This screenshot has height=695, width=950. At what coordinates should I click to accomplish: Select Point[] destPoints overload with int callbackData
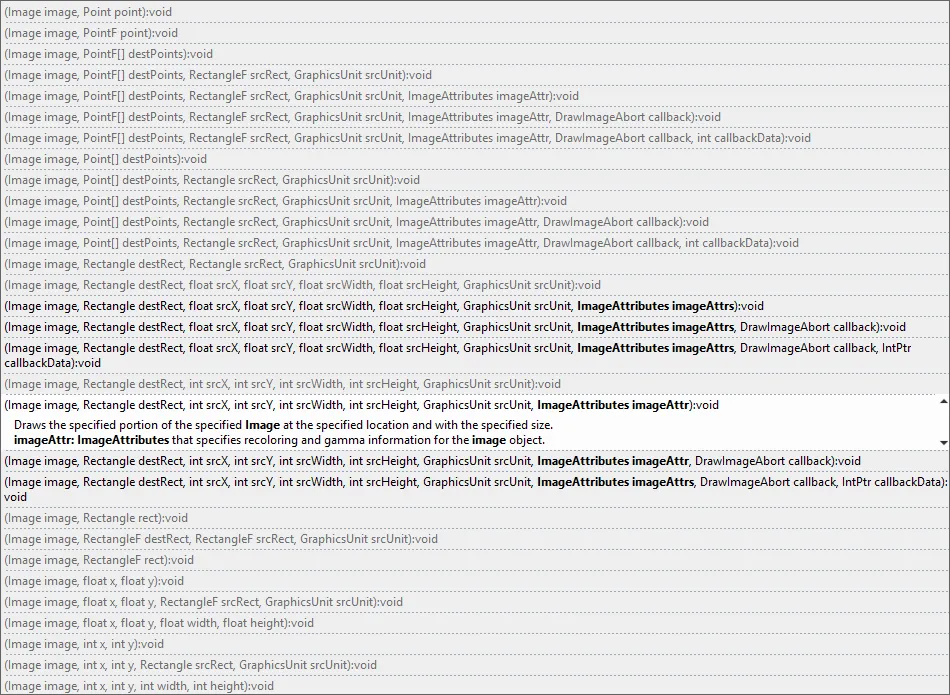[x=401, y=243]
